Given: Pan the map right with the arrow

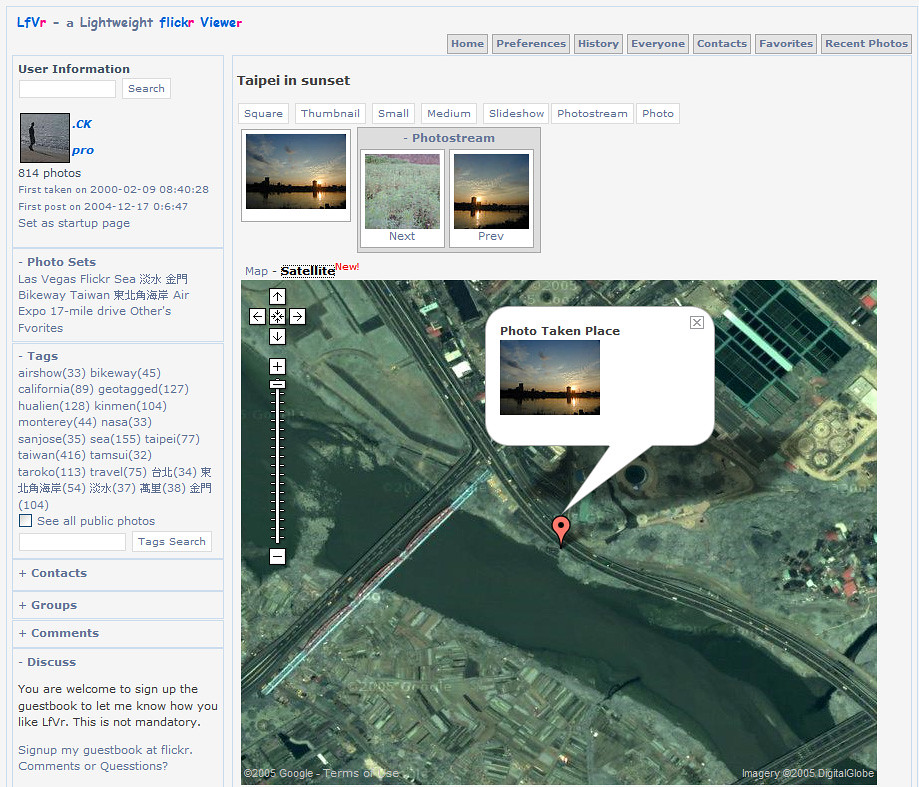Looking at the screenshot, I should point(297,316).
